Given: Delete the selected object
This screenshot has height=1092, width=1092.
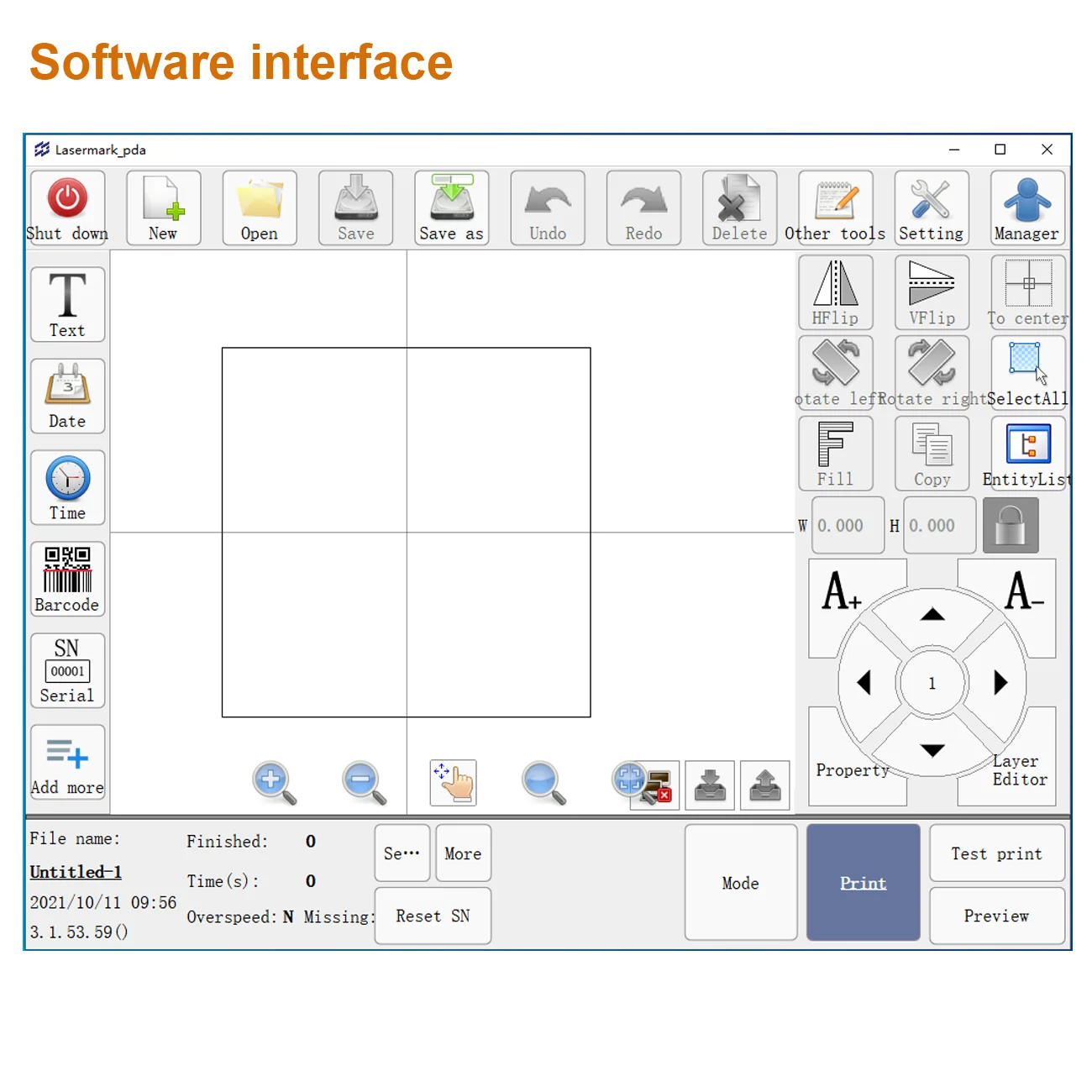Looking at the screenshot, I should (x=739, y=208).
